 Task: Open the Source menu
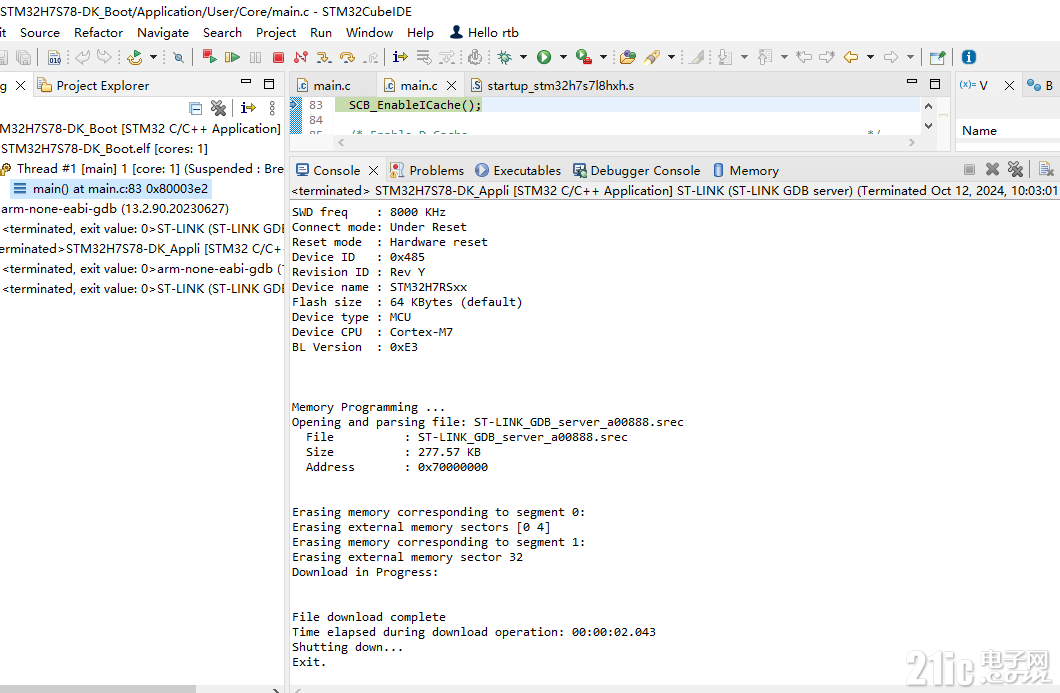(40, 32)
